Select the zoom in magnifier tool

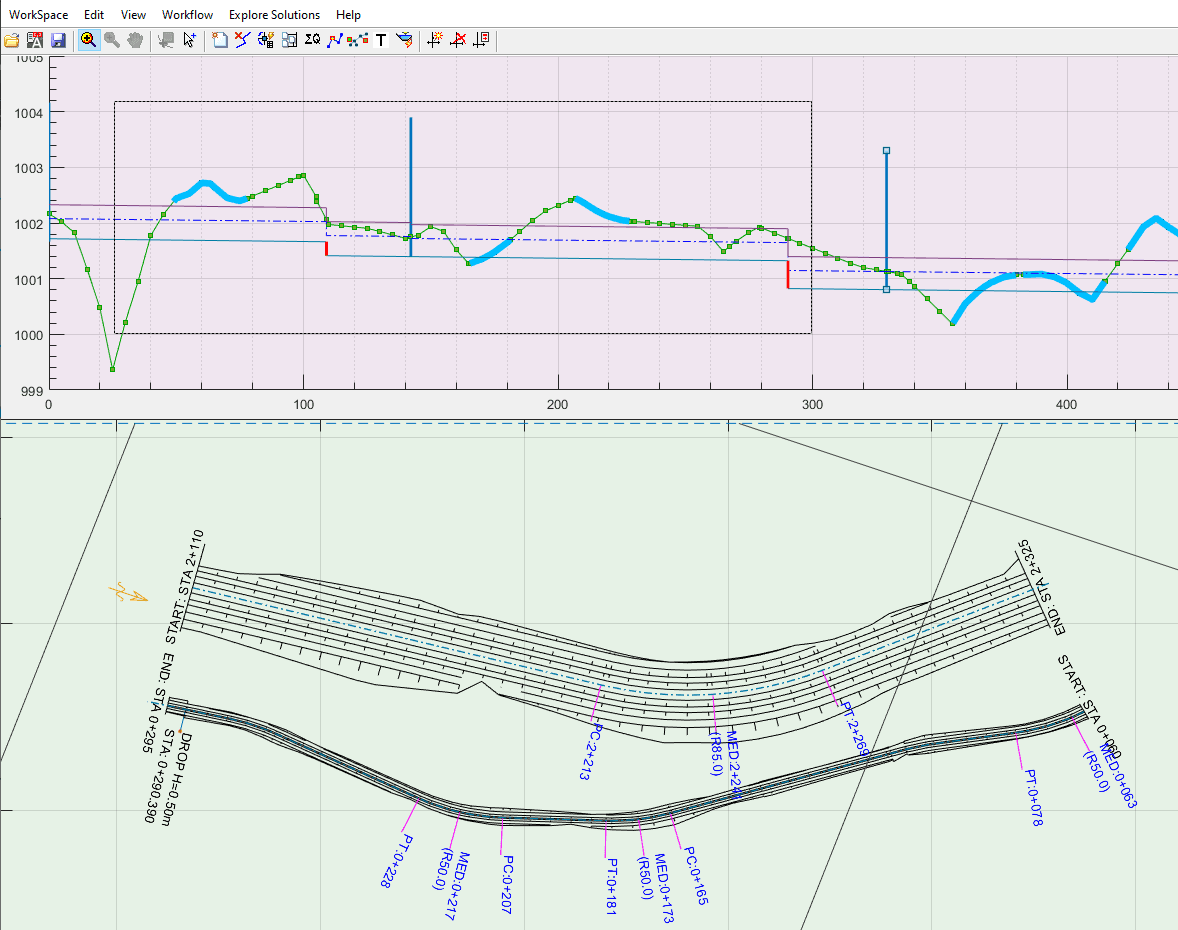pos(88,40)
